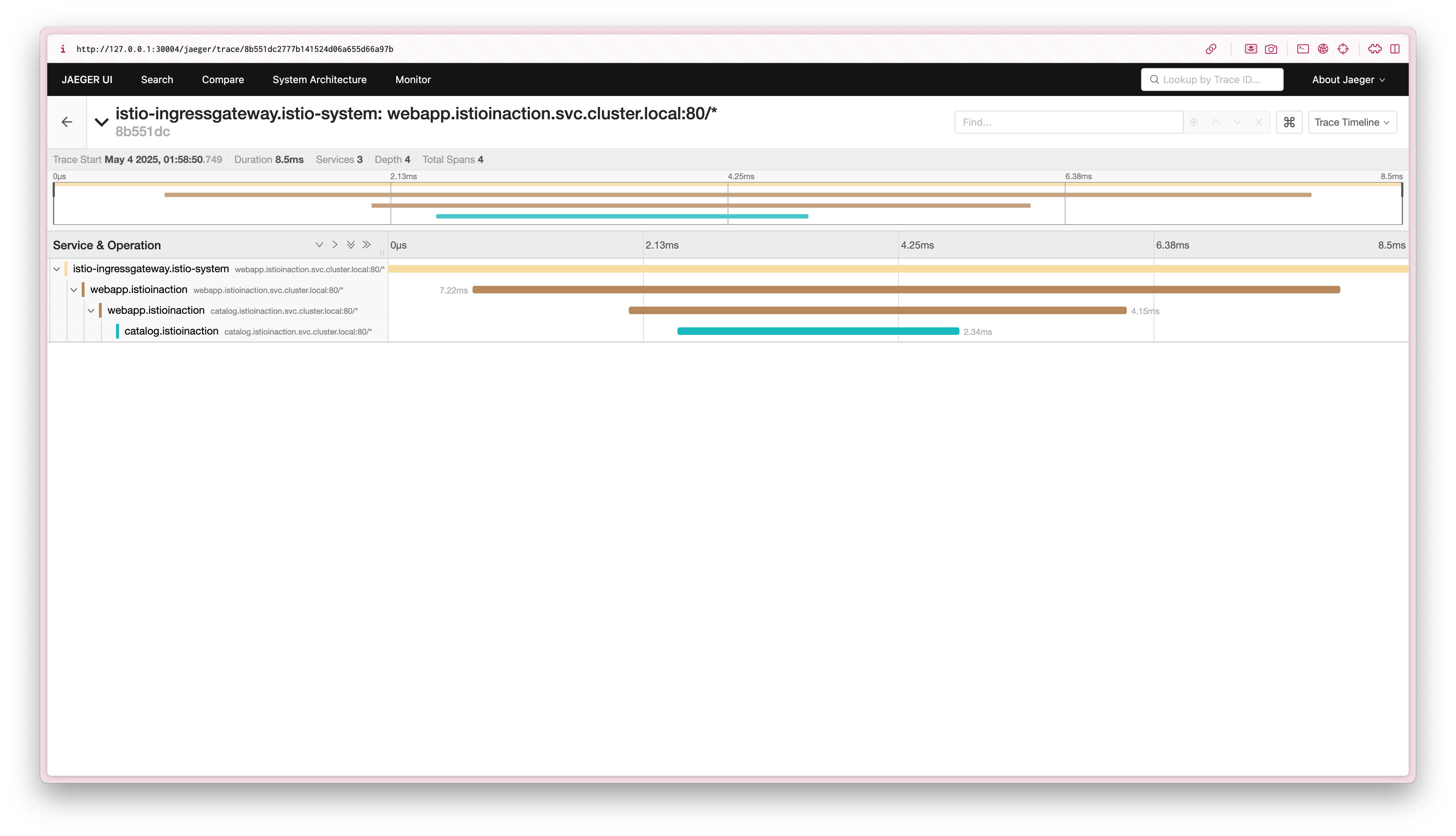Collapse the webapp.istioinaction webapp span children
The height and width of the screenshot is (836, 1456).
tap(73, 289)
